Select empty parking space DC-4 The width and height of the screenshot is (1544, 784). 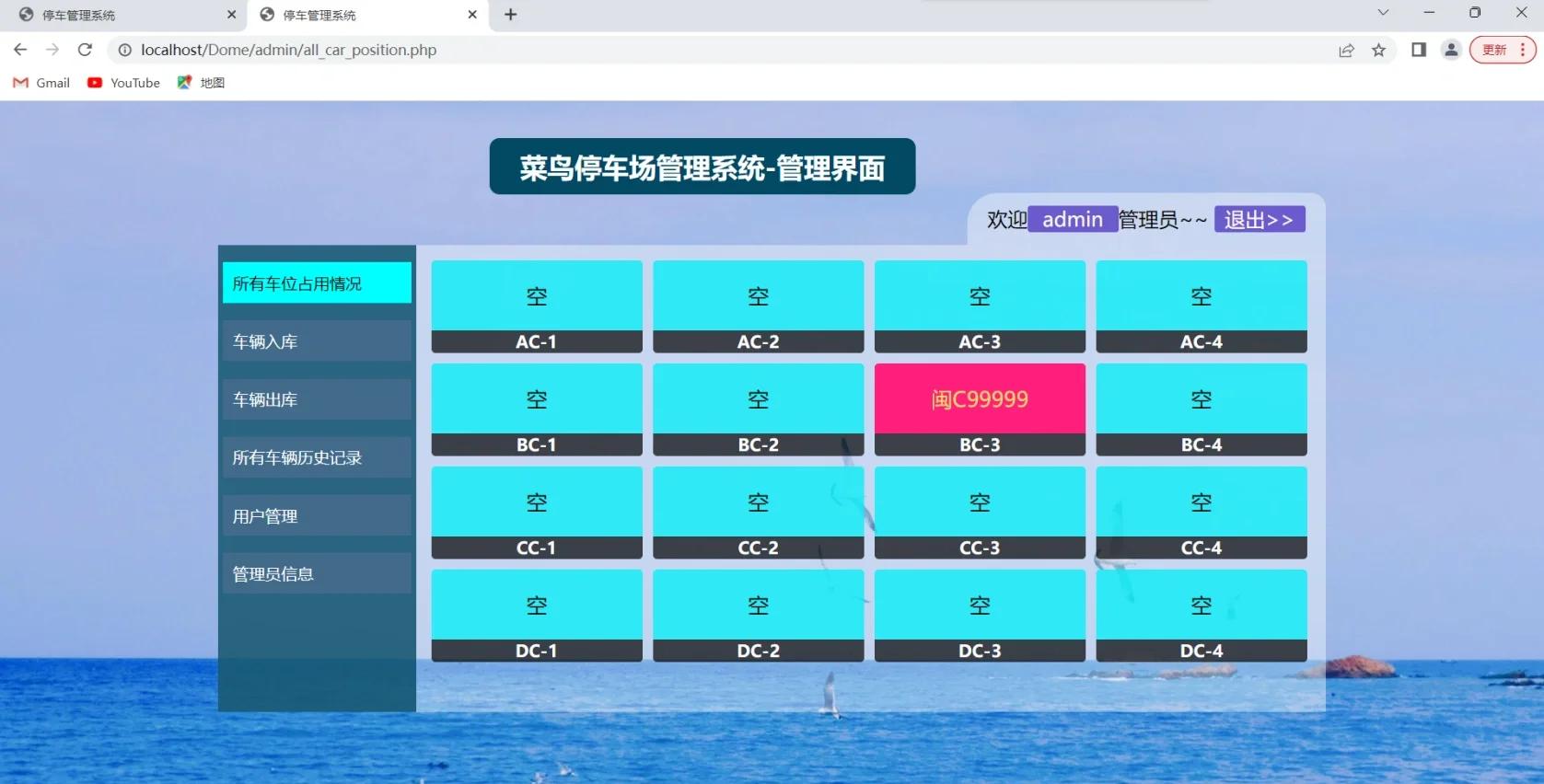point(1202,616)
